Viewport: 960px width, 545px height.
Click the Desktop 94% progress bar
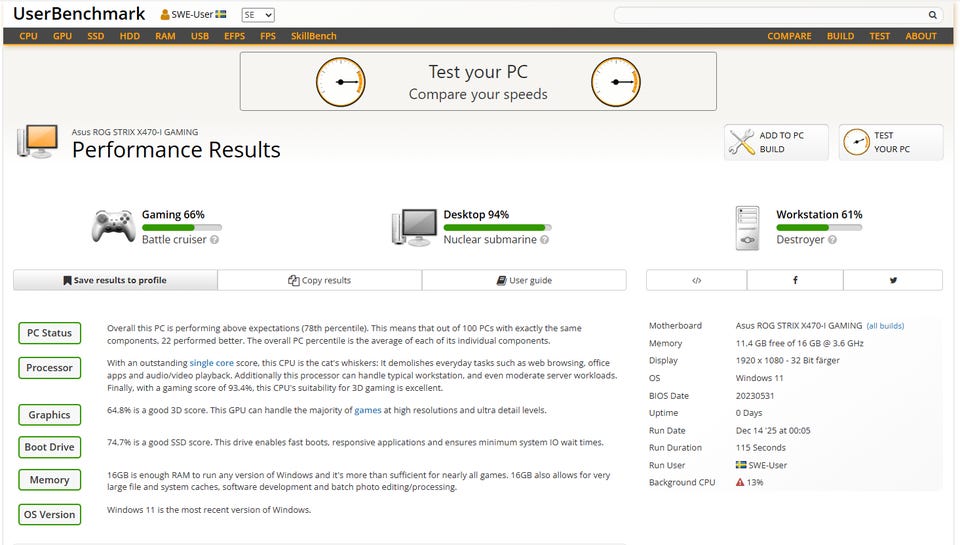[x=497, y=228]
